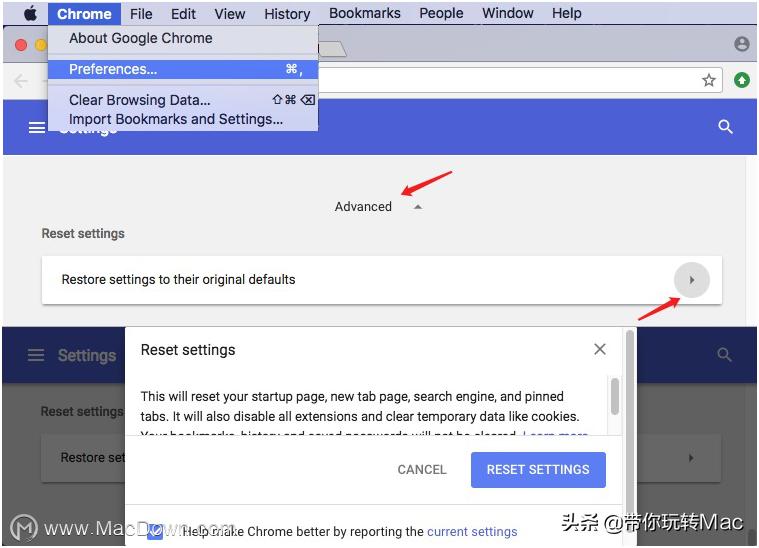Open the Window menu

[x=508, y=13]
